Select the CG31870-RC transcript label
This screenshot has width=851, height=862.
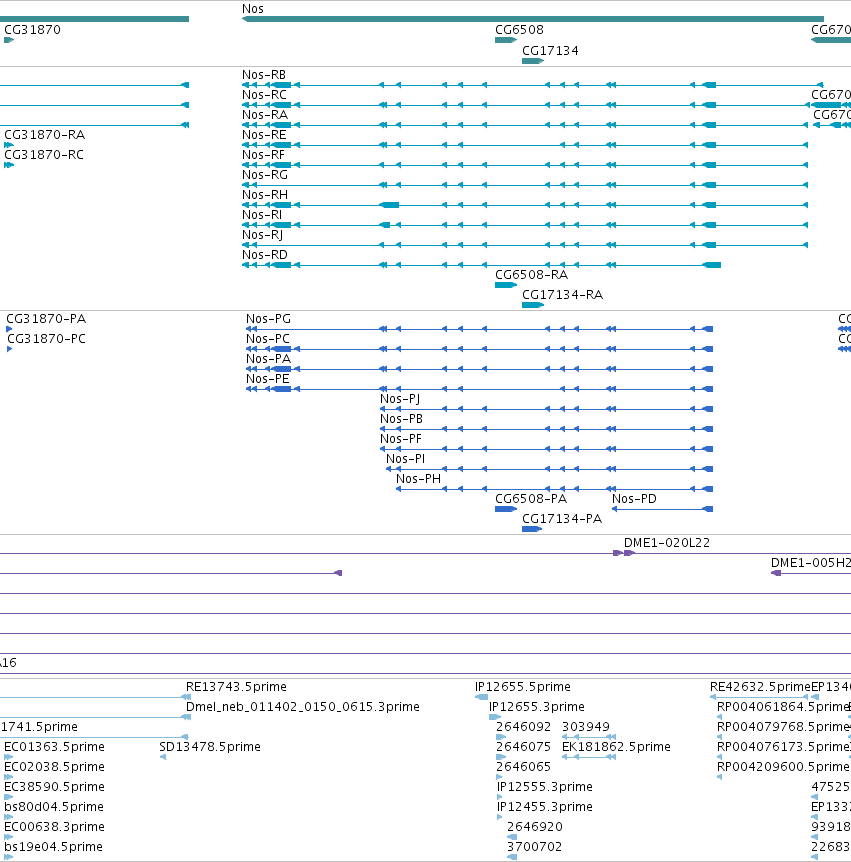click(x=44, y=154)
